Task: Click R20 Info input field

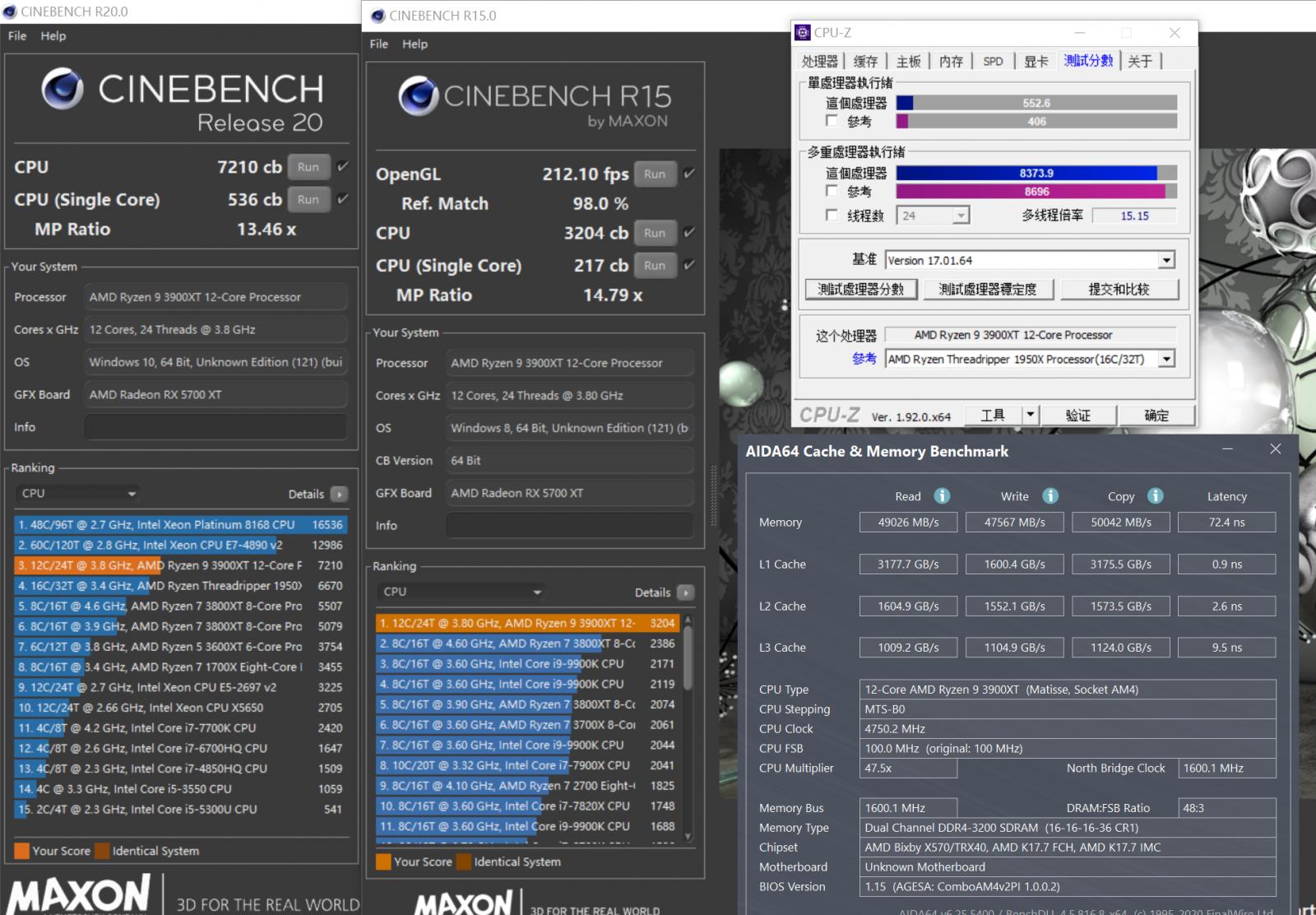Action: click(x=215, y=427)
